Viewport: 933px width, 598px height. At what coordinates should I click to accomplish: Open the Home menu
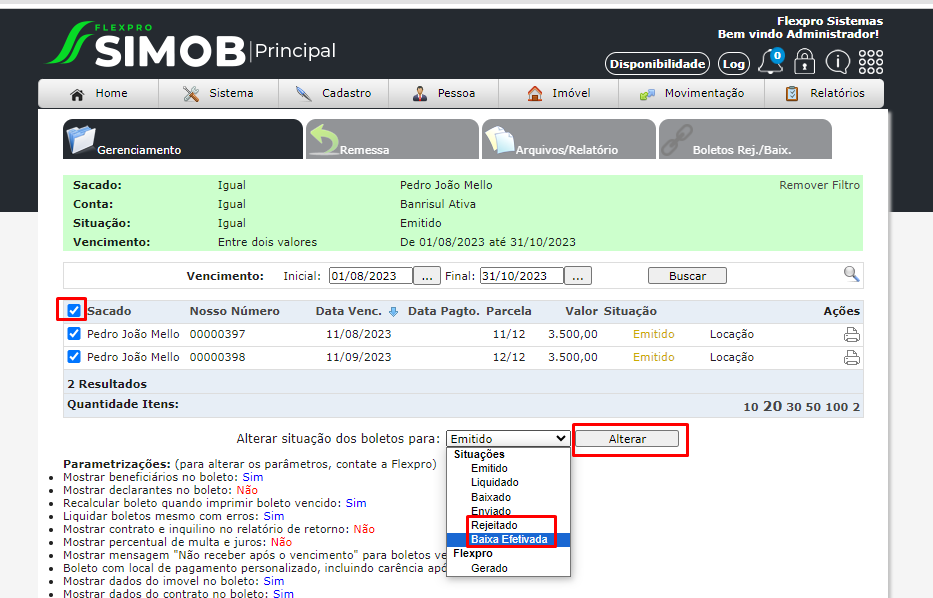pos(99,93)
